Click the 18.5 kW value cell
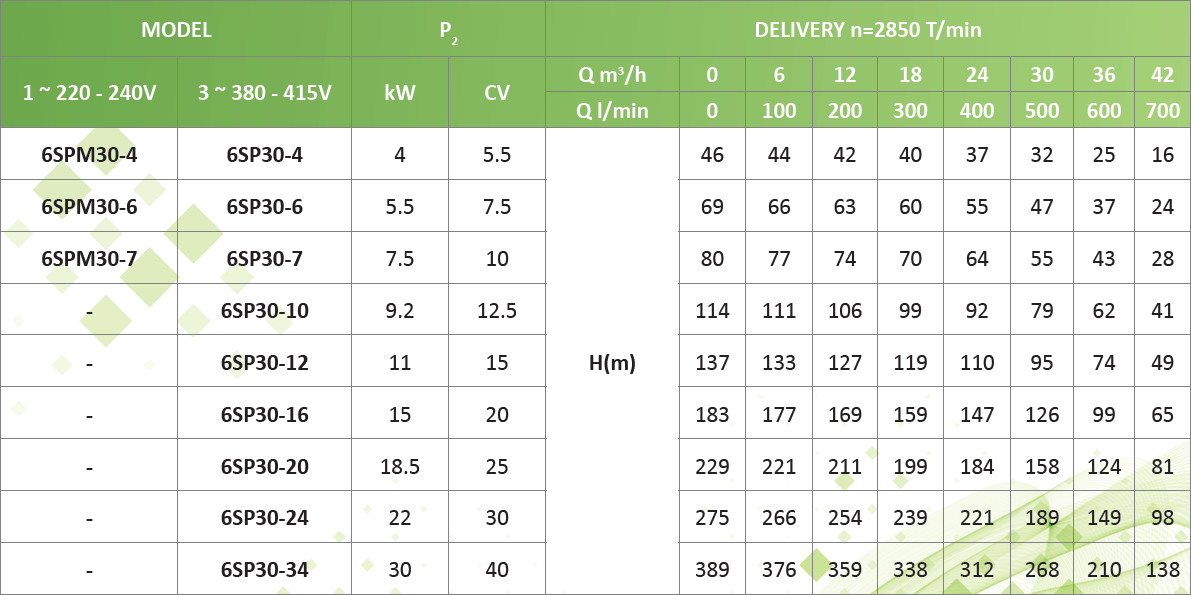 (x=400, y=467)
